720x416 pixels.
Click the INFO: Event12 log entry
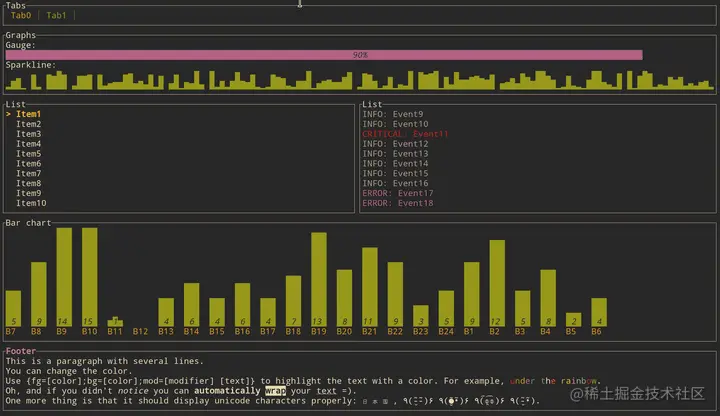(x=395, y=144)
